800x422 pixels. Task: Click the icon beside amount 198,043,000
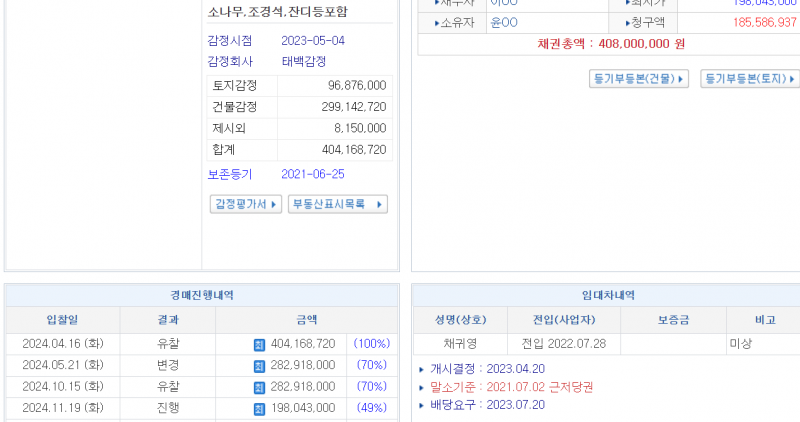(x=259, y=408)
